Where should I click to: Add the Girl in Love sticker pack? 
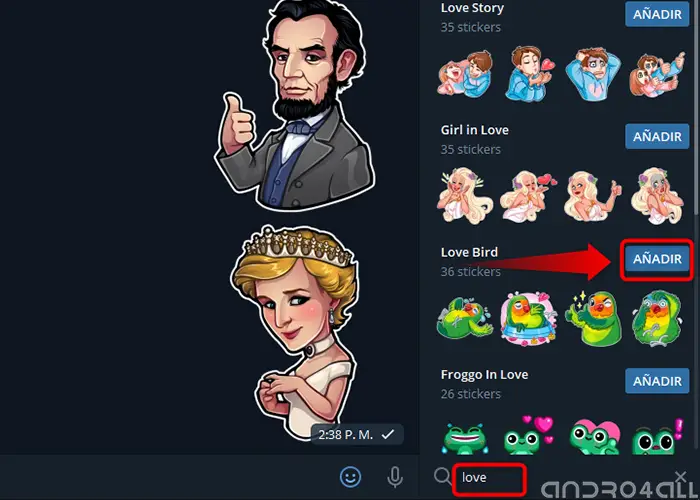(x=657, y=137)
